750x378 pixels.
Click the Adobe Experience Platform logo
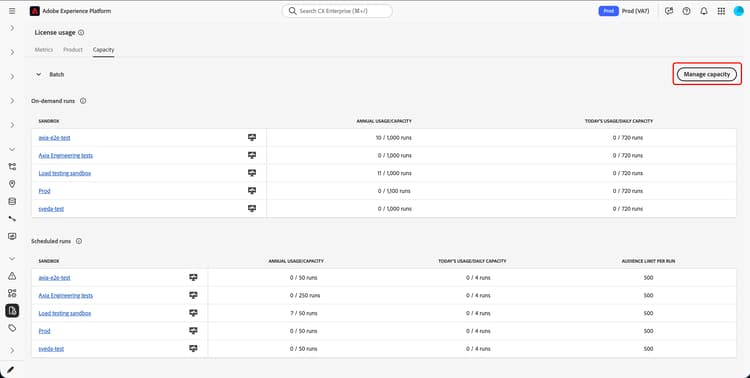point(34,11)
